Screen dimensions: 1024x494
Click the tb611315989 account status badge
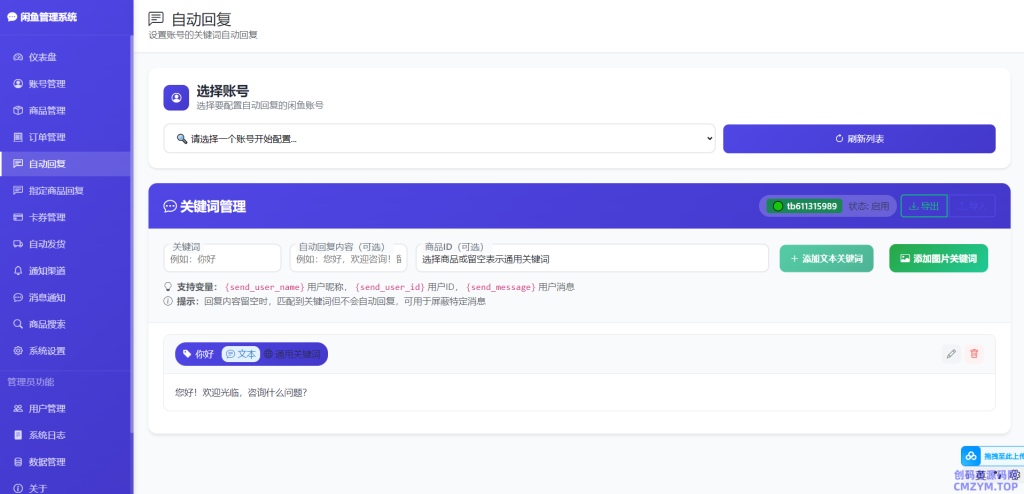pyautogui.click(x=803, y=206)
